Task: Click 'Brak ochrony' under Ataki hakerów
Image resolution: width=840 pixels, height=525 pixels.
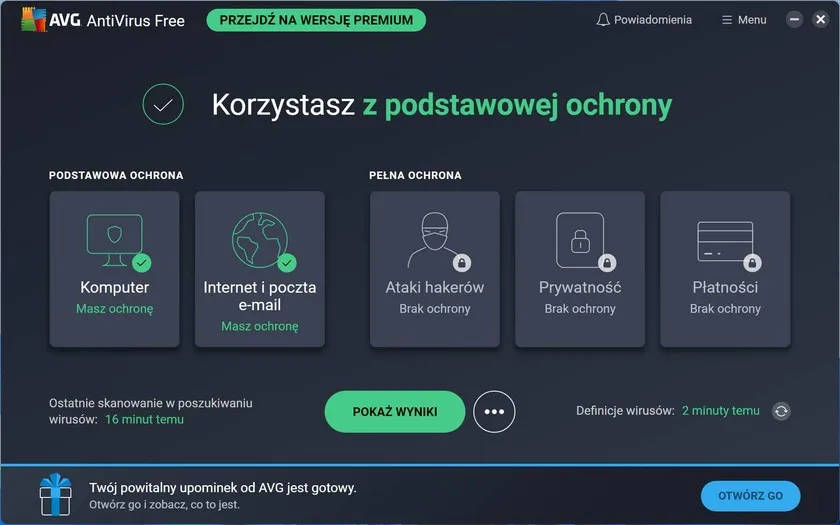Action: tap(435, 309)
